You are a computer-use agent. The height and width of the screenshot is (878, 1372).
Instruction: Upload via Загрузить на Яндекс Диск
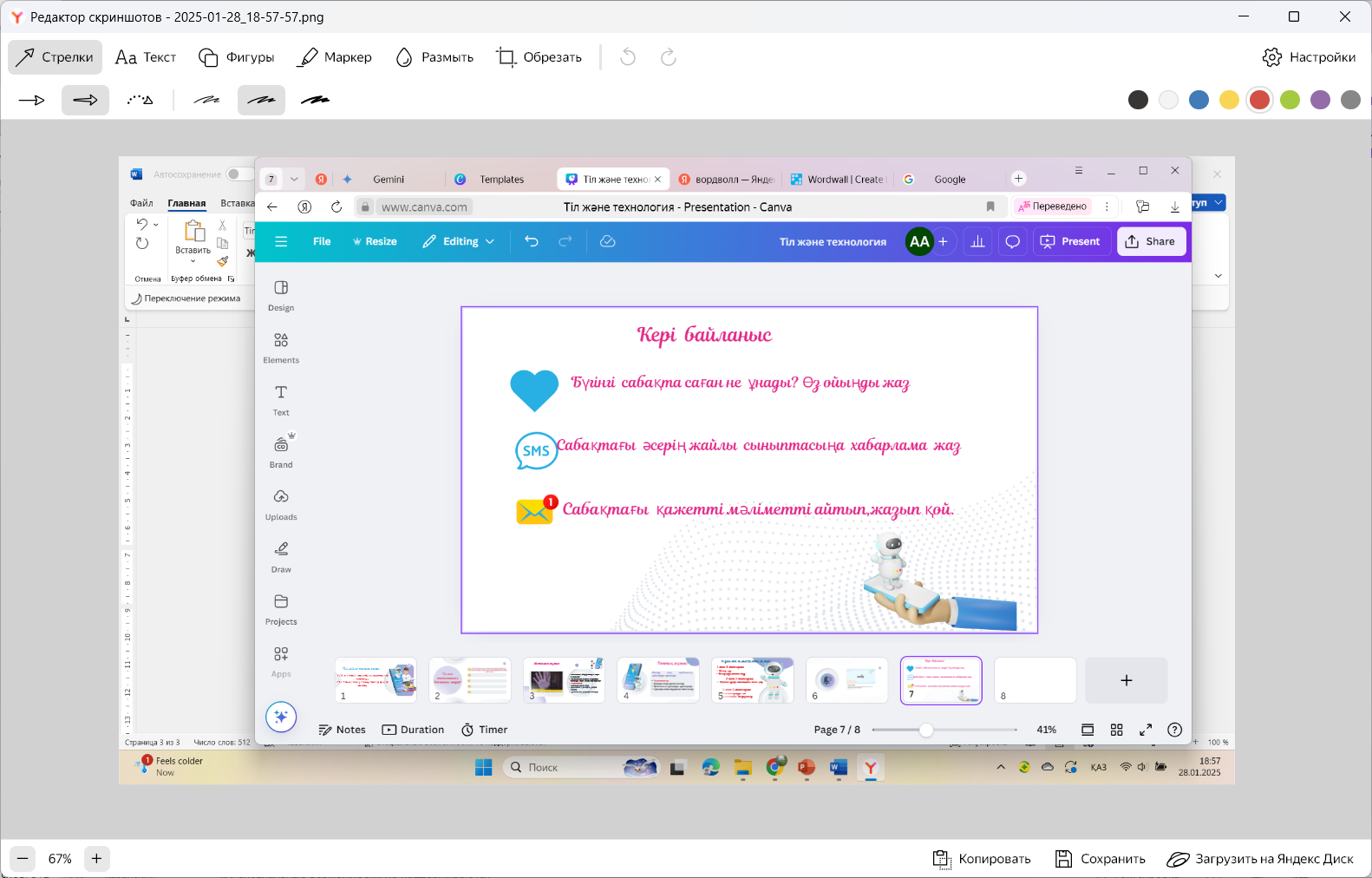click(1259, 859)
